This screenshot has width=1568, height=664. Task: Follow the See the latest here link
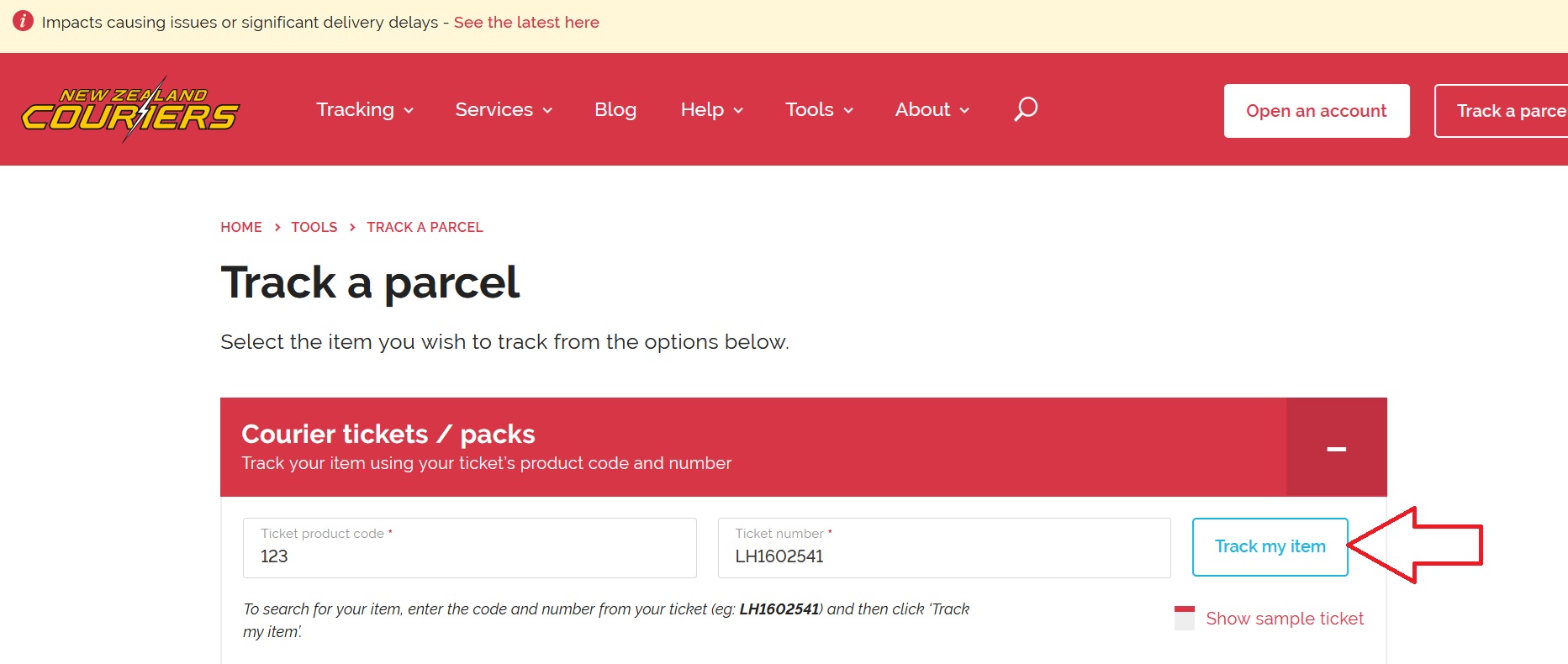point(526,23)
